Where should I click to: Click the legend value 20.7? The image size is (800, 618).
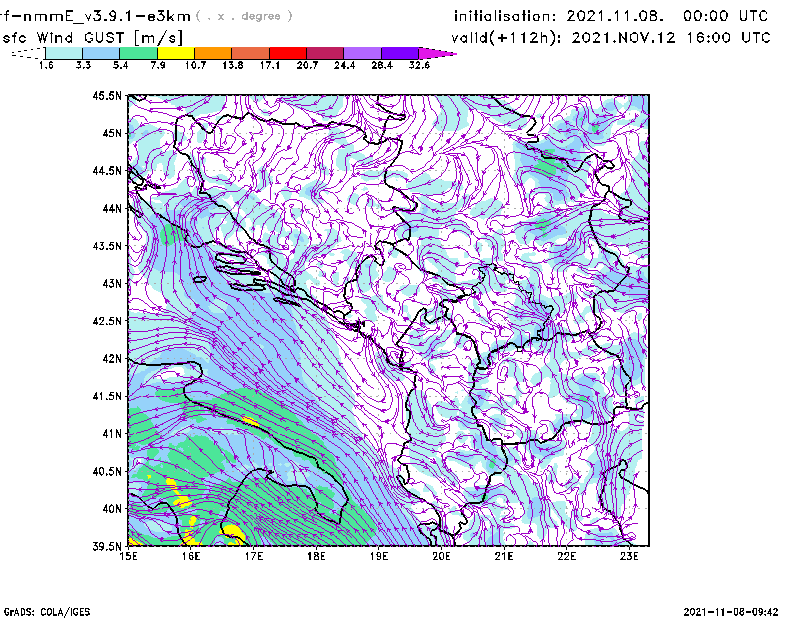click(x=307, y=65)
